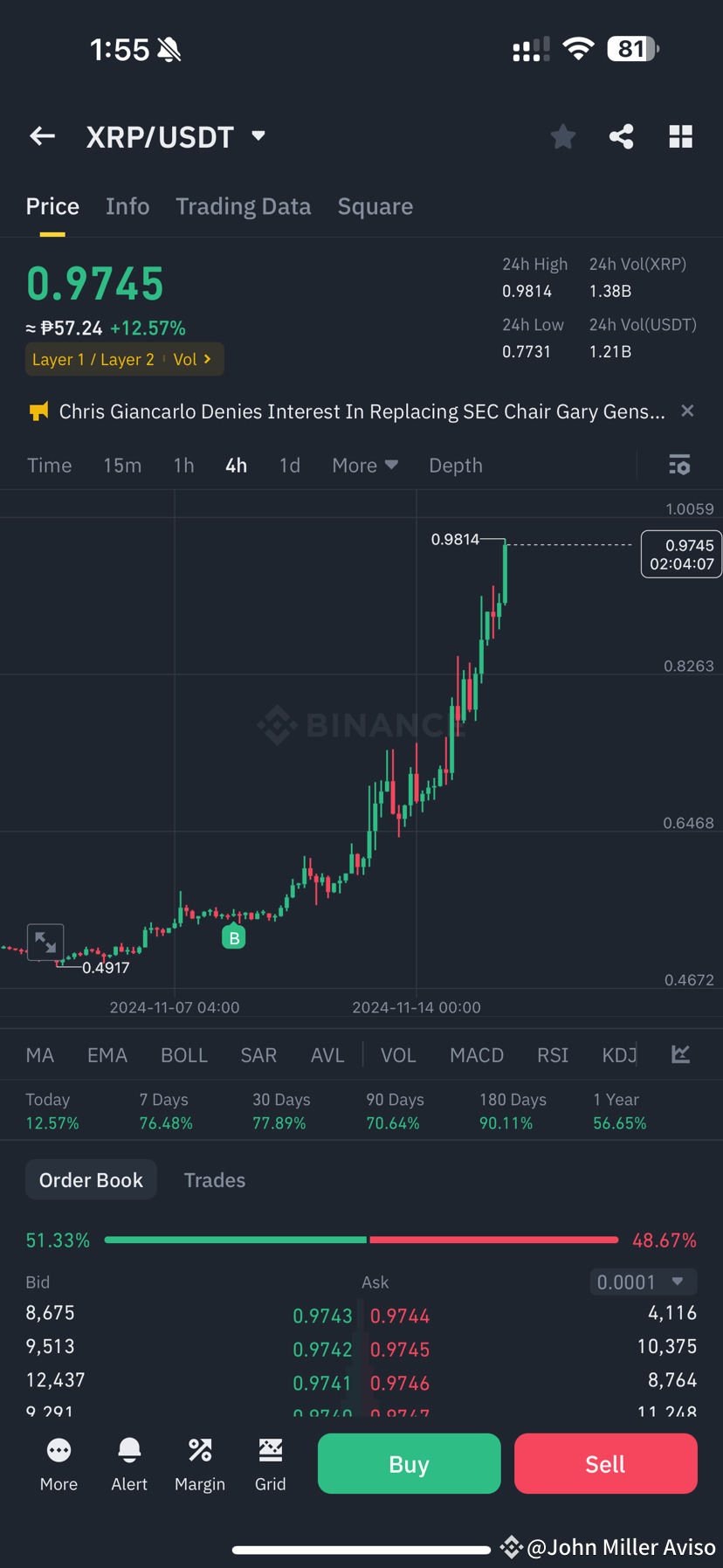Open the 0.0001 price precision dropdown
Viewport: 723px width, 1568px height.
pyautogui.click(x=643, y=1281)
